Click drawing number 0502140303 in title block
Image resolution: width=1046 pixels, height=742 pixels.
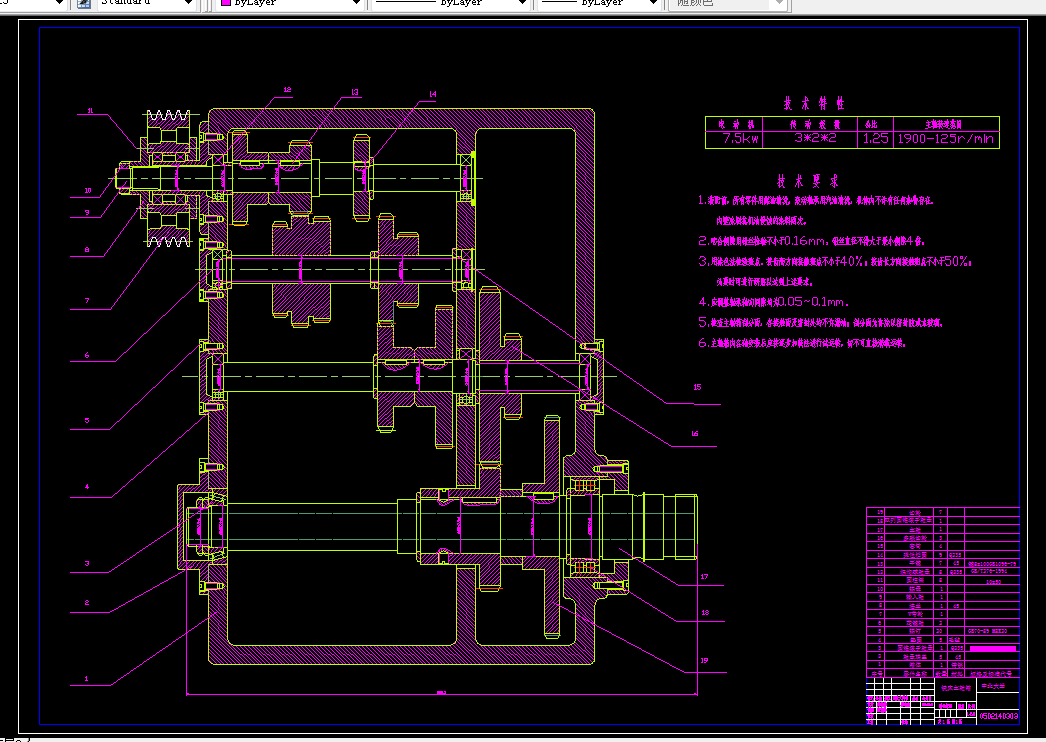[x=999, y=717]
